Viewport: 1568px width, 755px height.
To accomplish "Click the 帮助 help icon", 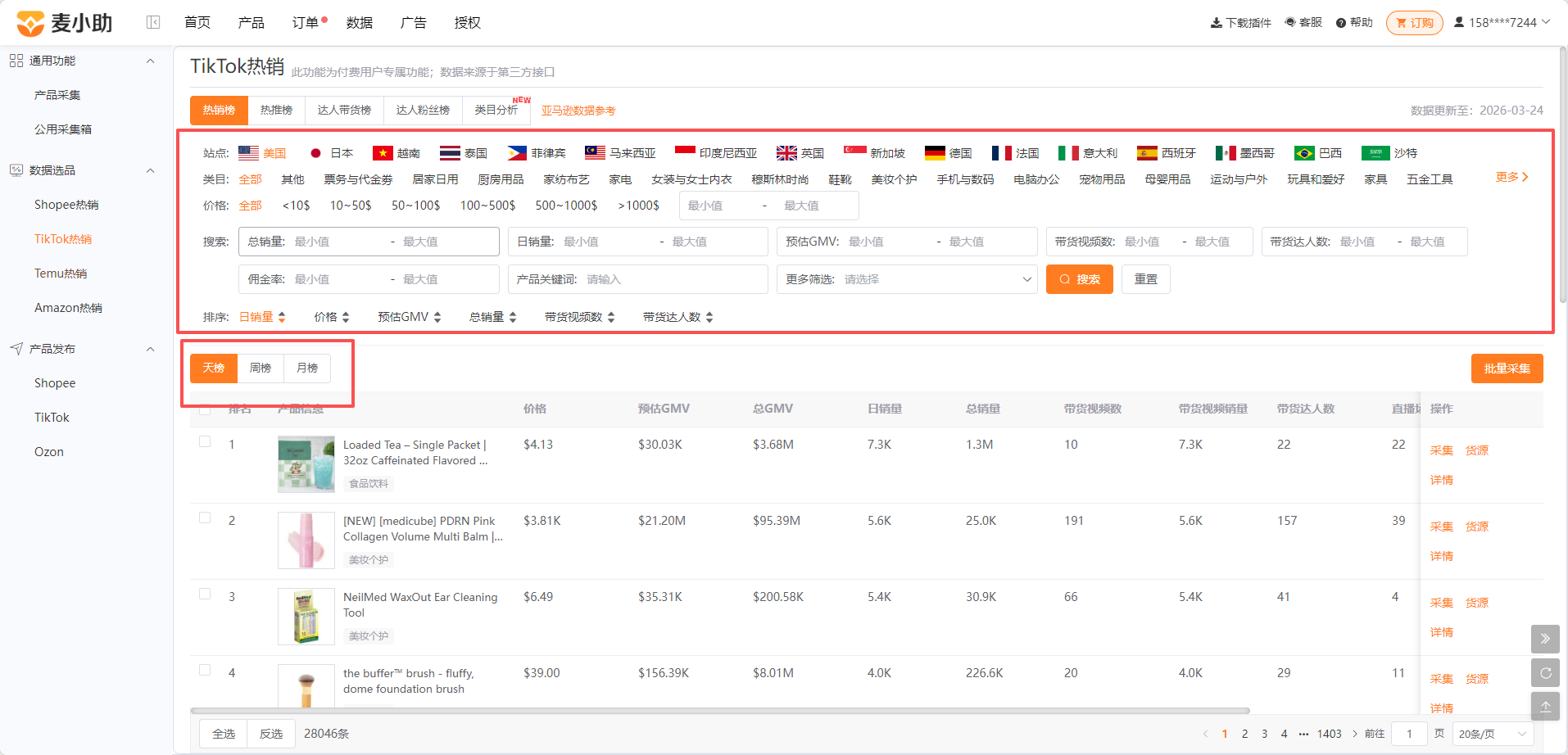I will click(1341, 23).
